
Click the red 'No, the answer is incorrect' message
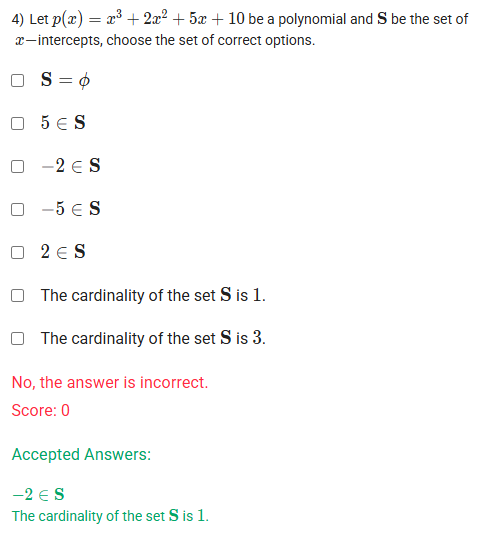110,383
